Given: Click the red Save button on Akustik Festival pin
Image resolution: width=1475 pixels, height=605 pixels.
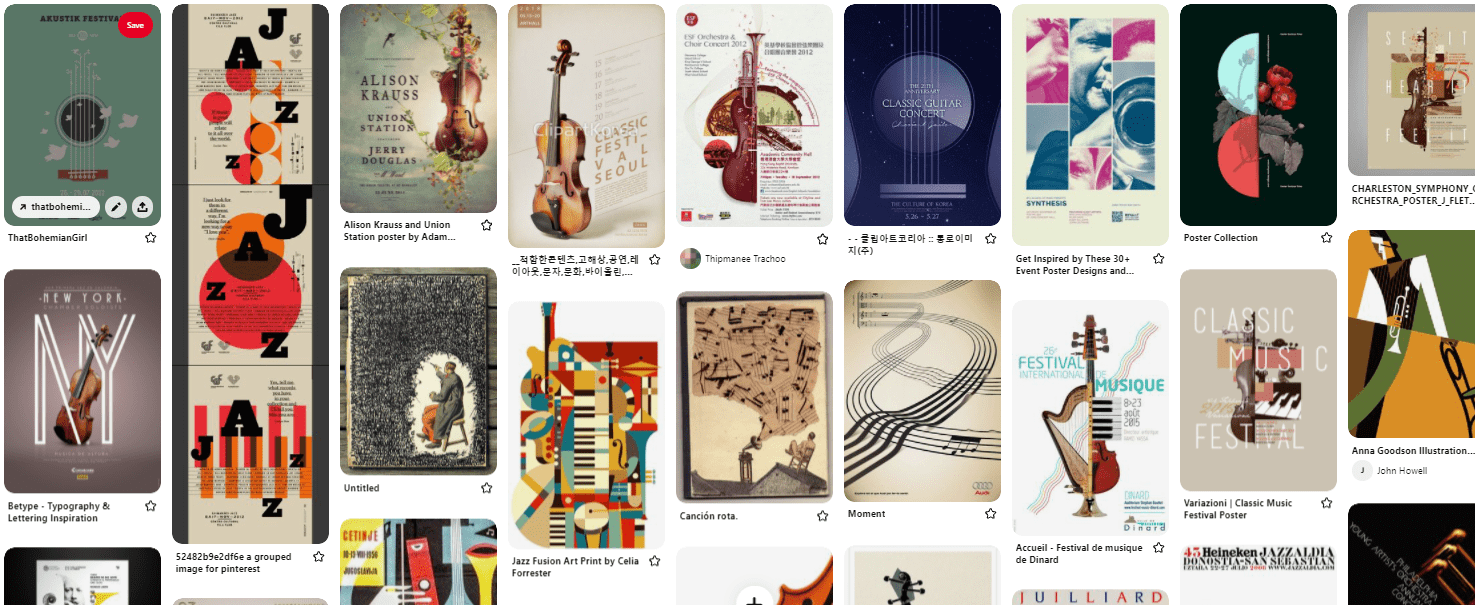Looking at the screenshot, I should click(135, 25).
